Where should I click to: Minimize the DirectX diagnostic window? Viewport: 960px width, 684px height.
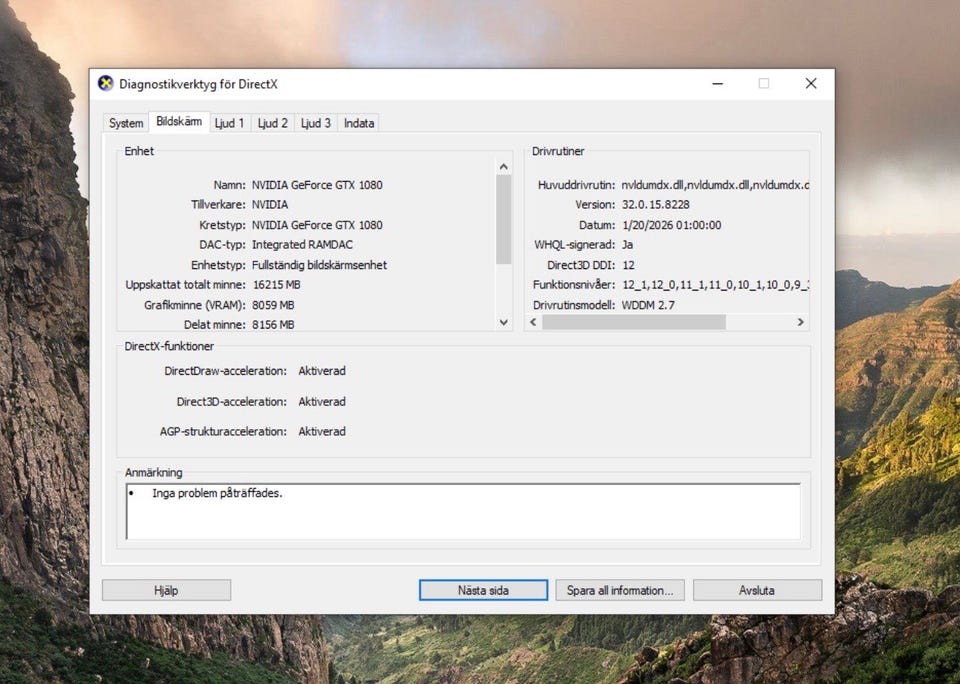(x=716, y=83)
